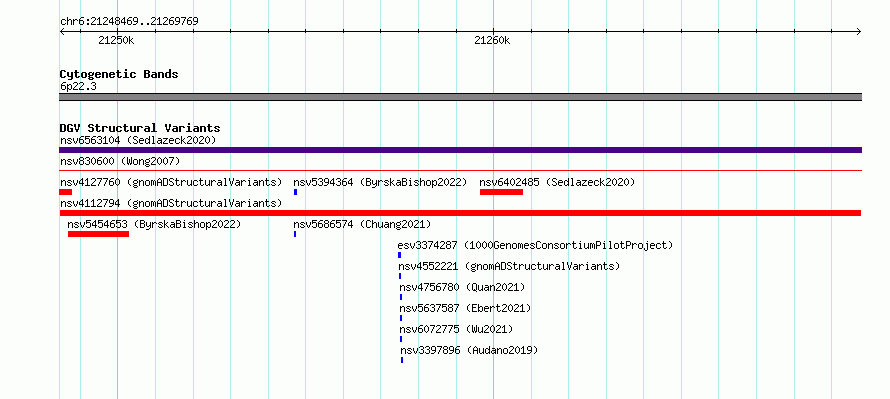Select the long red nsv4112794 variant bar
The image size is (890, 399).
(460, 213)
